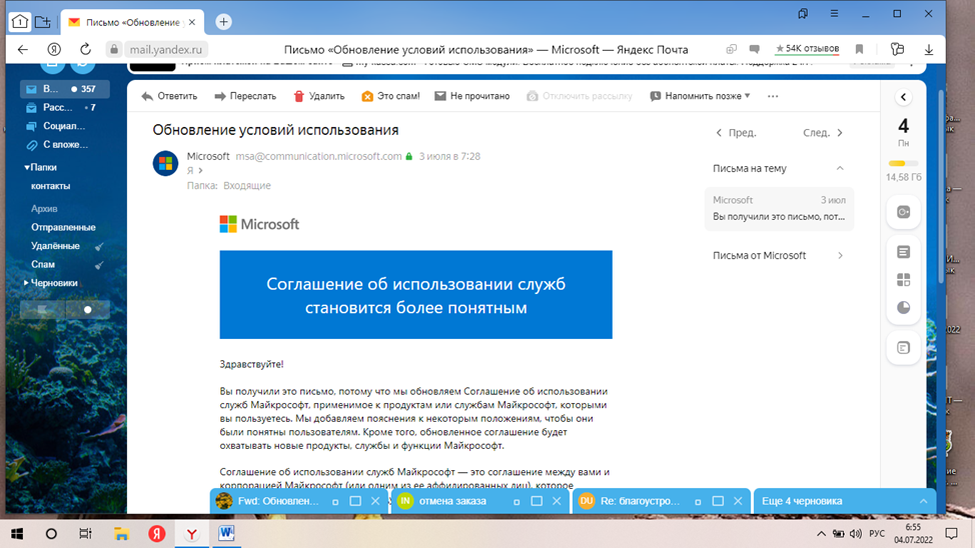The width and height of the screenshot is (975, 548).
Task: Switch to Word in the taskbar
Action: pos(226,534)
